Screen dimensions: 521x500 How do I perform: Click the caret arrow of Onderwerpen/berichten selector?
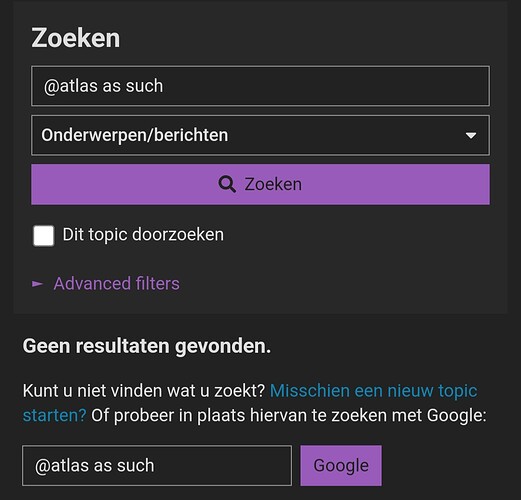tap(470, 136)
